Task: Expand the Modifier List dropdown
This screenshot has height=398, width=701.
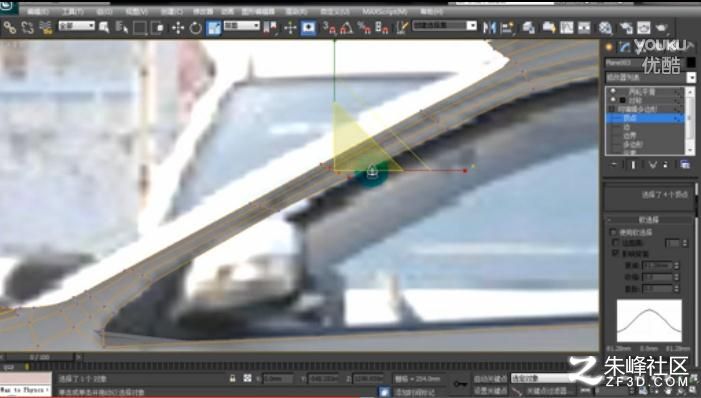Action: (650, 77)
